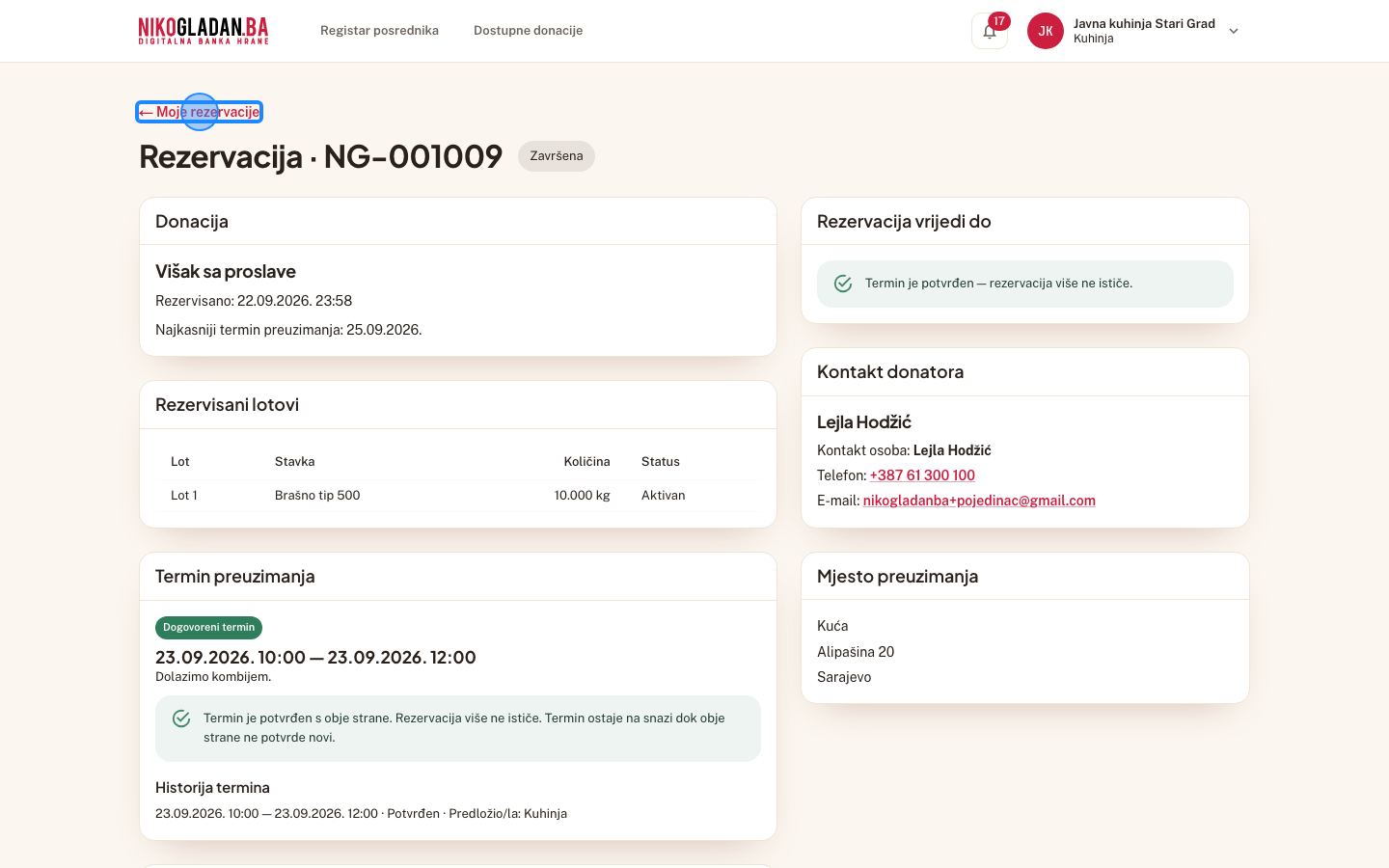
Task: Click the Alipašina 20 address line
Action: coord(856,652)
